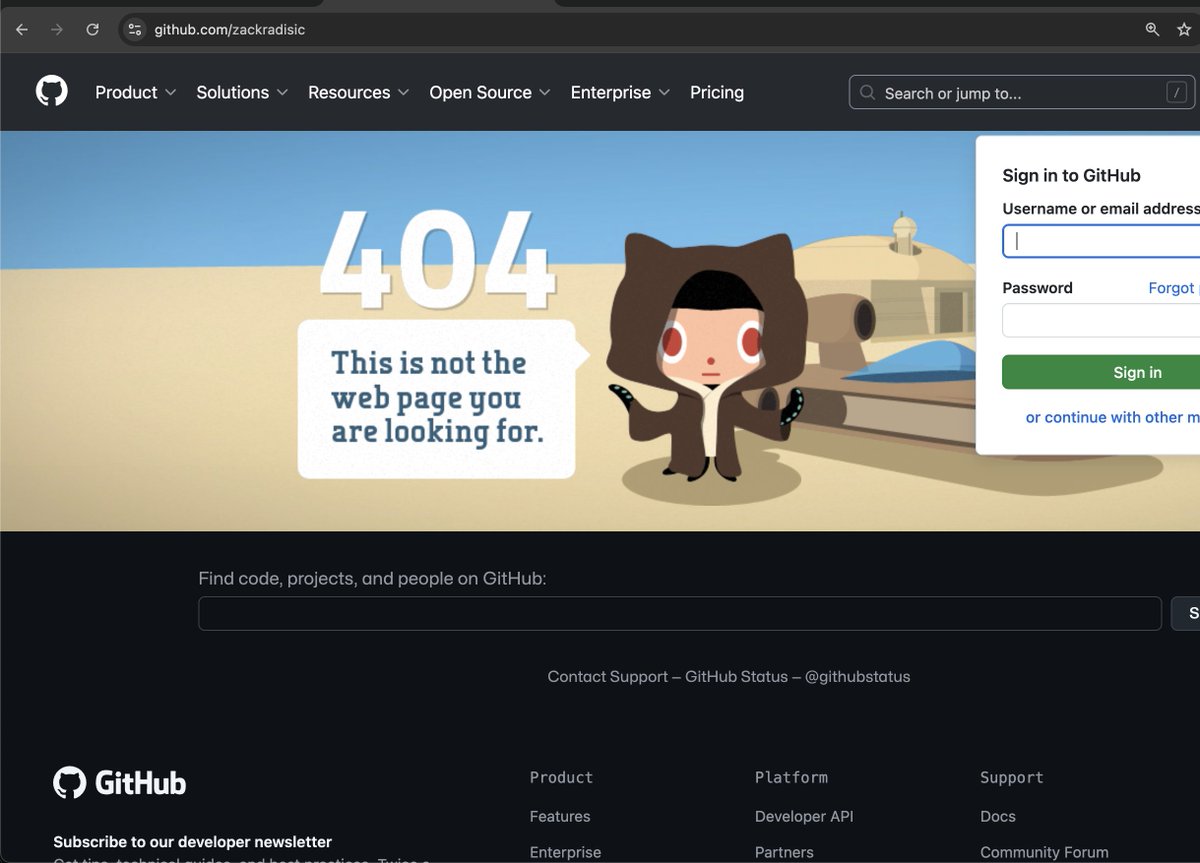Viewport: 1200px width, 863px height.
Task: Click the slash shortcut key icon
Action: (x=1177, y=93)
